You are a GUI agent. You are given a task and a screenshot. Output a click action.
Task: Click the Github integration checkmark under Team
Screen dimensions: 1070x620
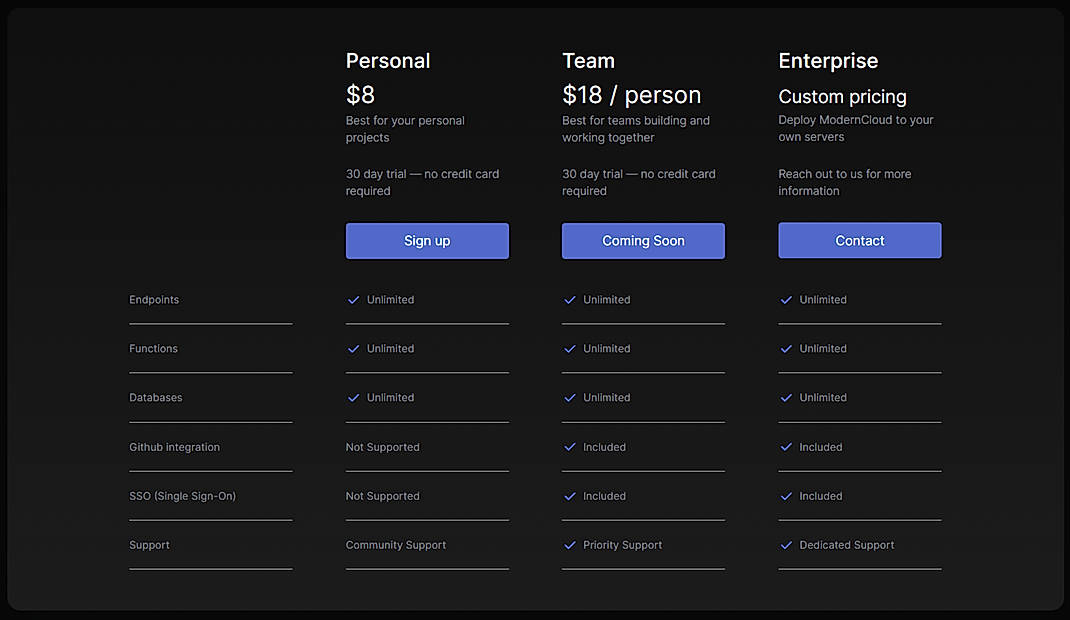(569, 447)
